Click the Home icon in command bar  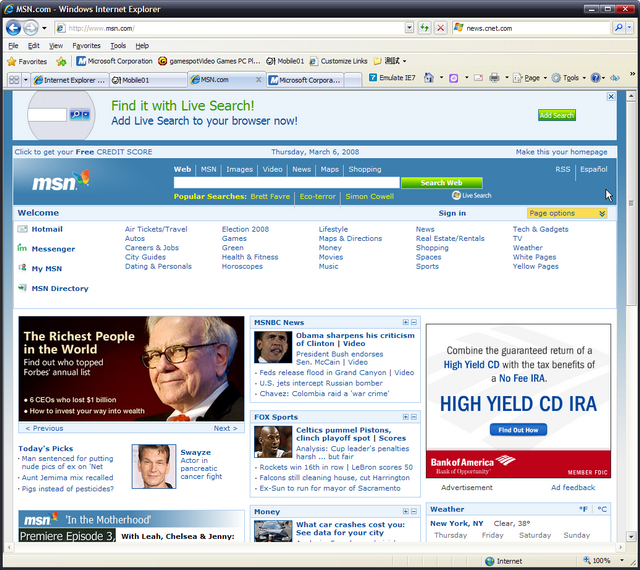pyautogui.click(x=429, y=78)
